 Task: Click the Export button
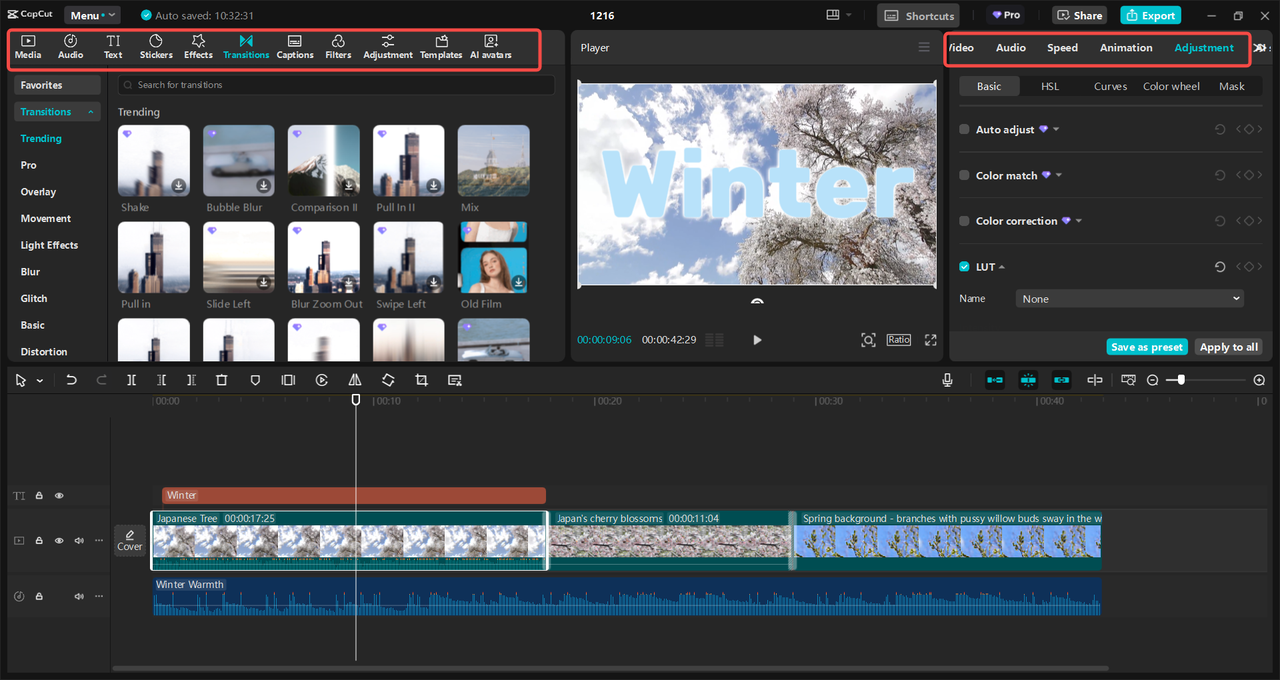pyautogui.click(x=1150, y=15)
